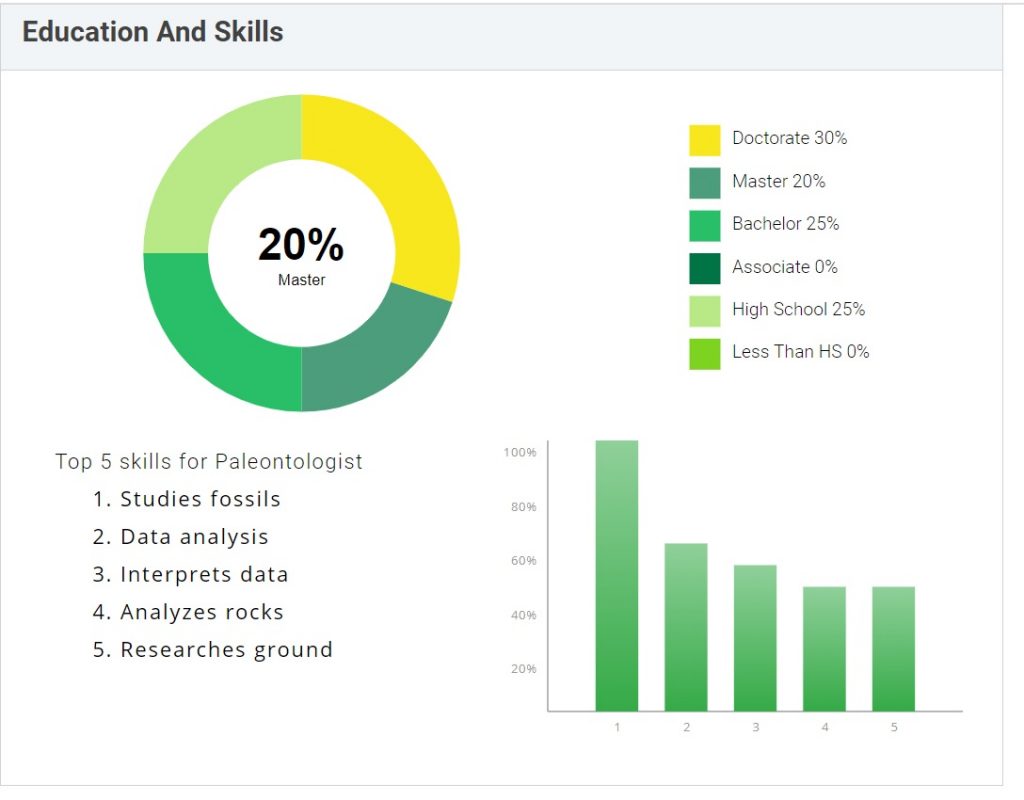Click the '80%' y-axis label
Viewport: 1024px width, 800px height.
coord(524,507)
